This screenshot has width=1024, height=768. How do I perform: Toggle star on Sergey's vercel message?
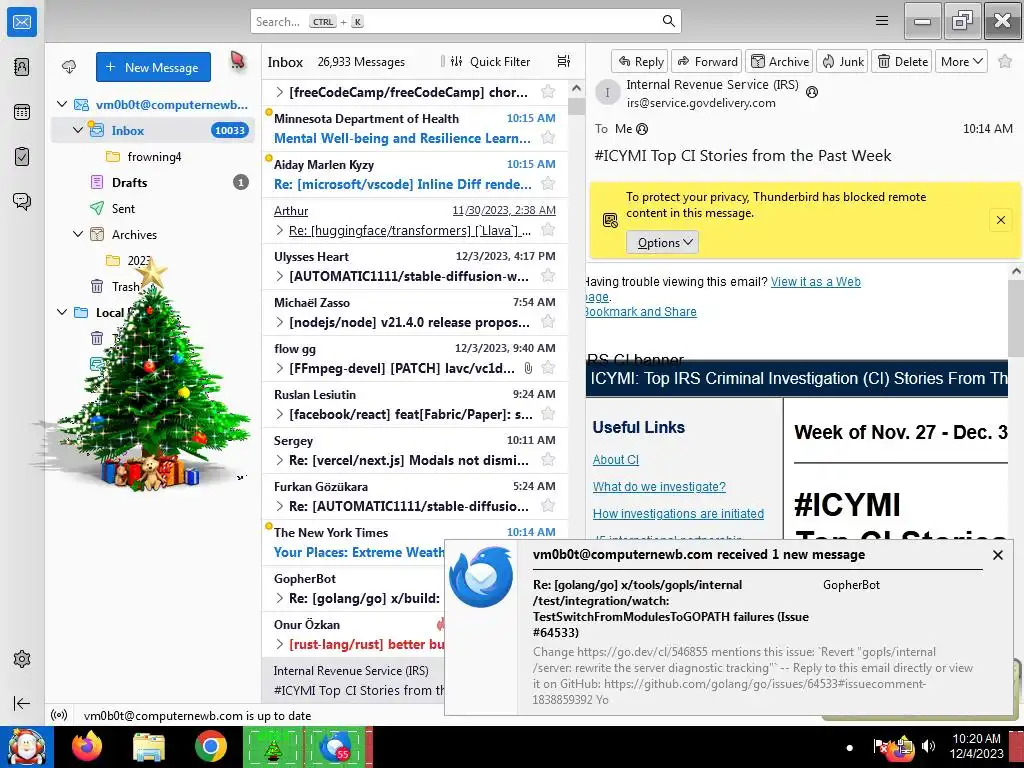(548, 460)
